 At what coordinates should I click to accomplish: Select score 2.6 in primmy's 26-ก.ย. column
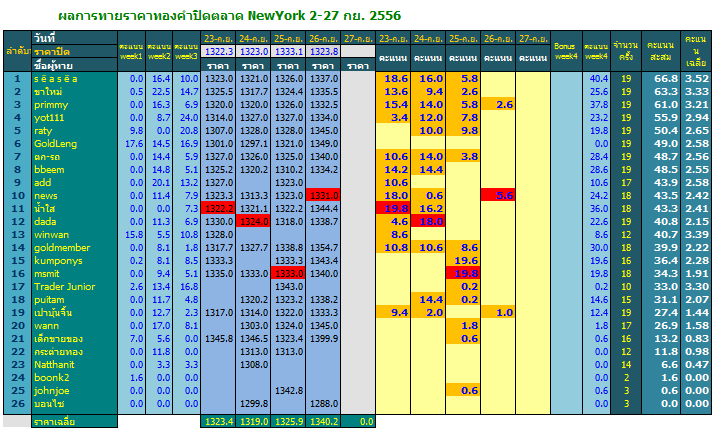tap(498, 105)
